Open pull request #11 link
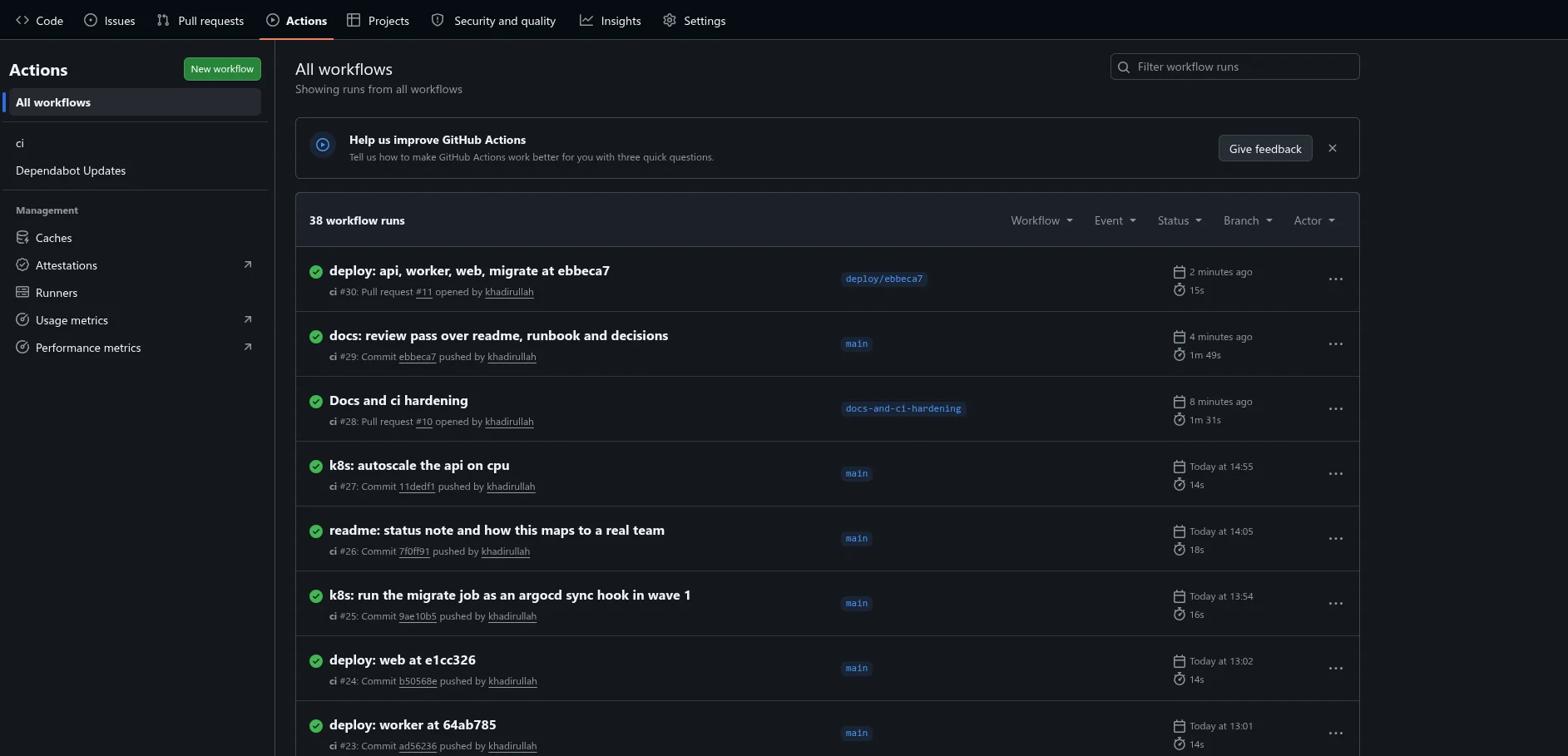Image resolution: width=1568 pixels, height=756 pixels. click(424, 292)
